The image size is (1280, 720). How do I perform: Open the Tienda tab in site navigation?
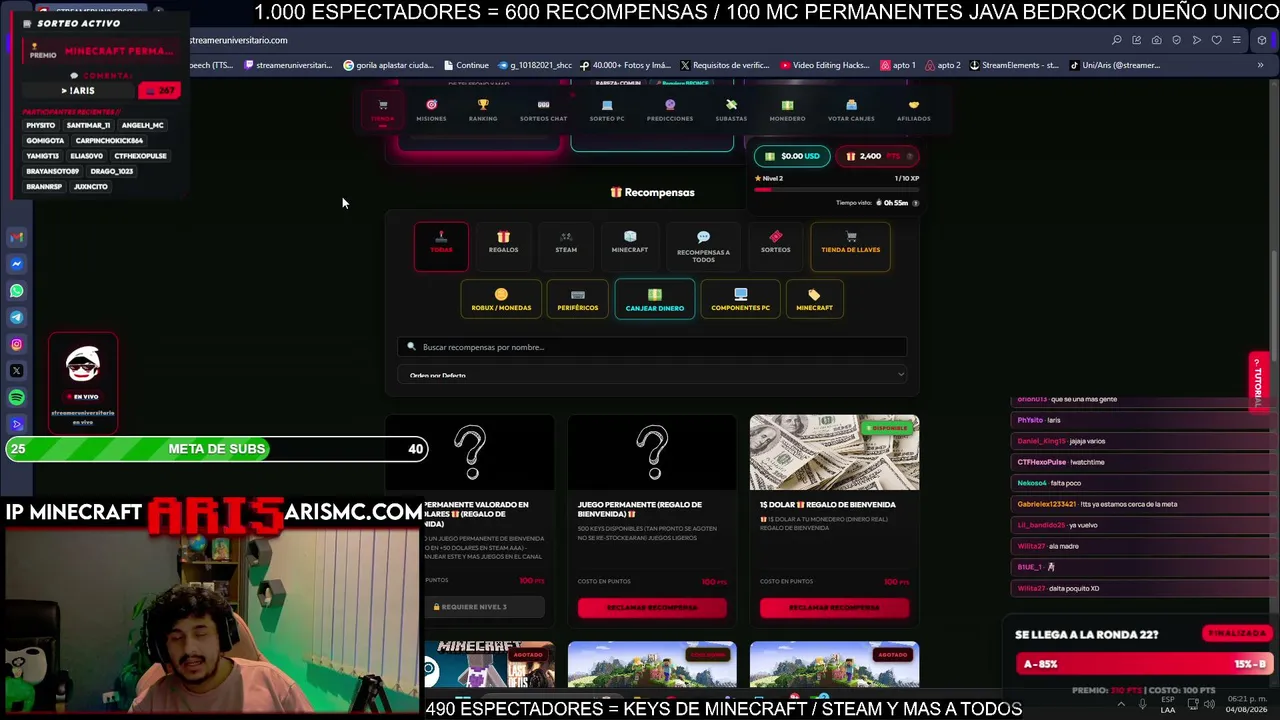click(x=382, y=110)
